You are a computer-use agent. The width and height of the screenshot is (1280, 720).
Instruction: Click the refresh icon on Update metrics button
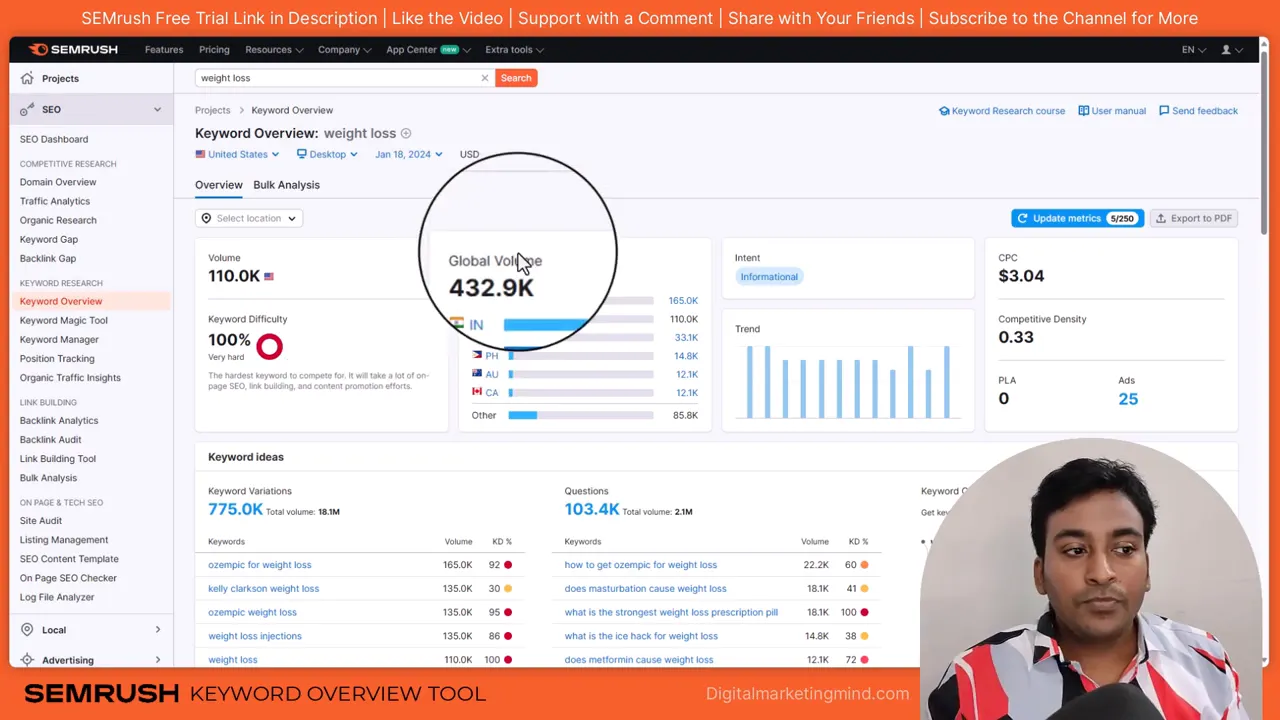[1022, 218]
